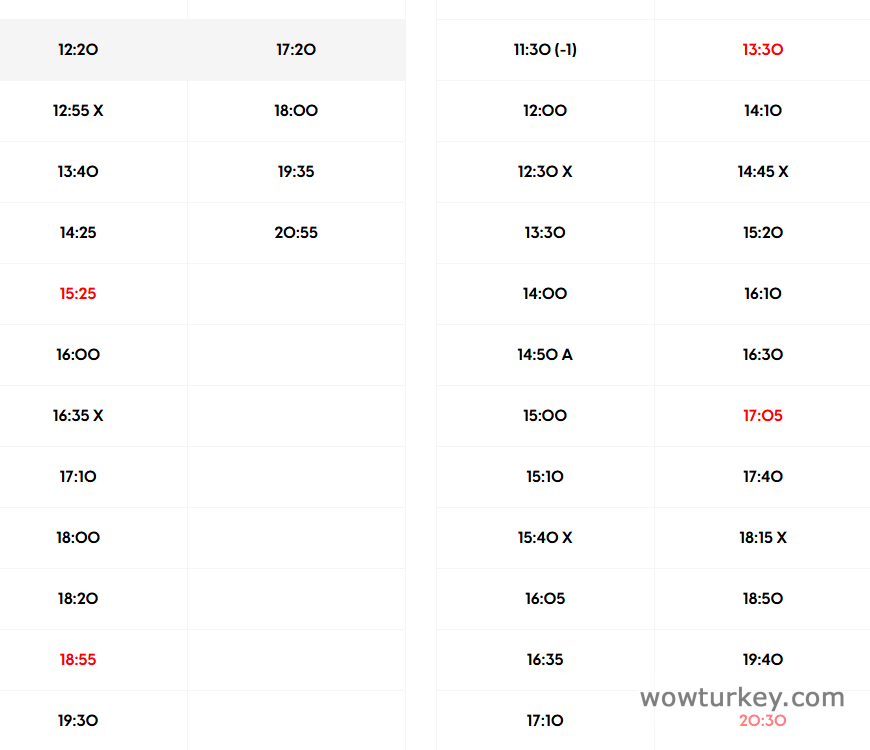Click the 12:20 time in the highlighted row
The width and height of the screenshot is (870, 750).
click(x=78, y=50)
